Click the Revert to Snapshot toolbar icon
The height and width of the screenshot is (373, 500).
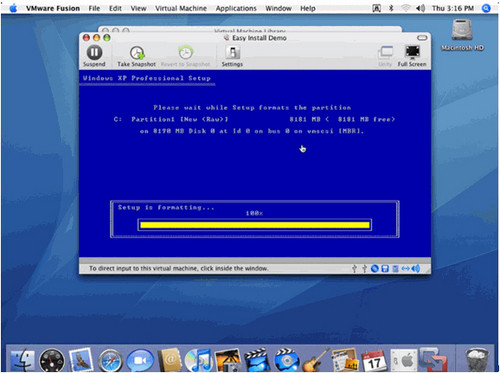pyautogui.click(x=185, y=56)
